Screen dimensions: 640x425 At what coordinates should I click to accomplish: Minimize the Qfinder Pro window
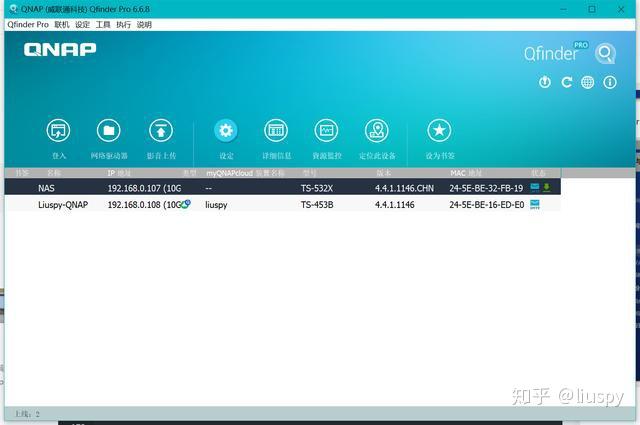point(563,9)
